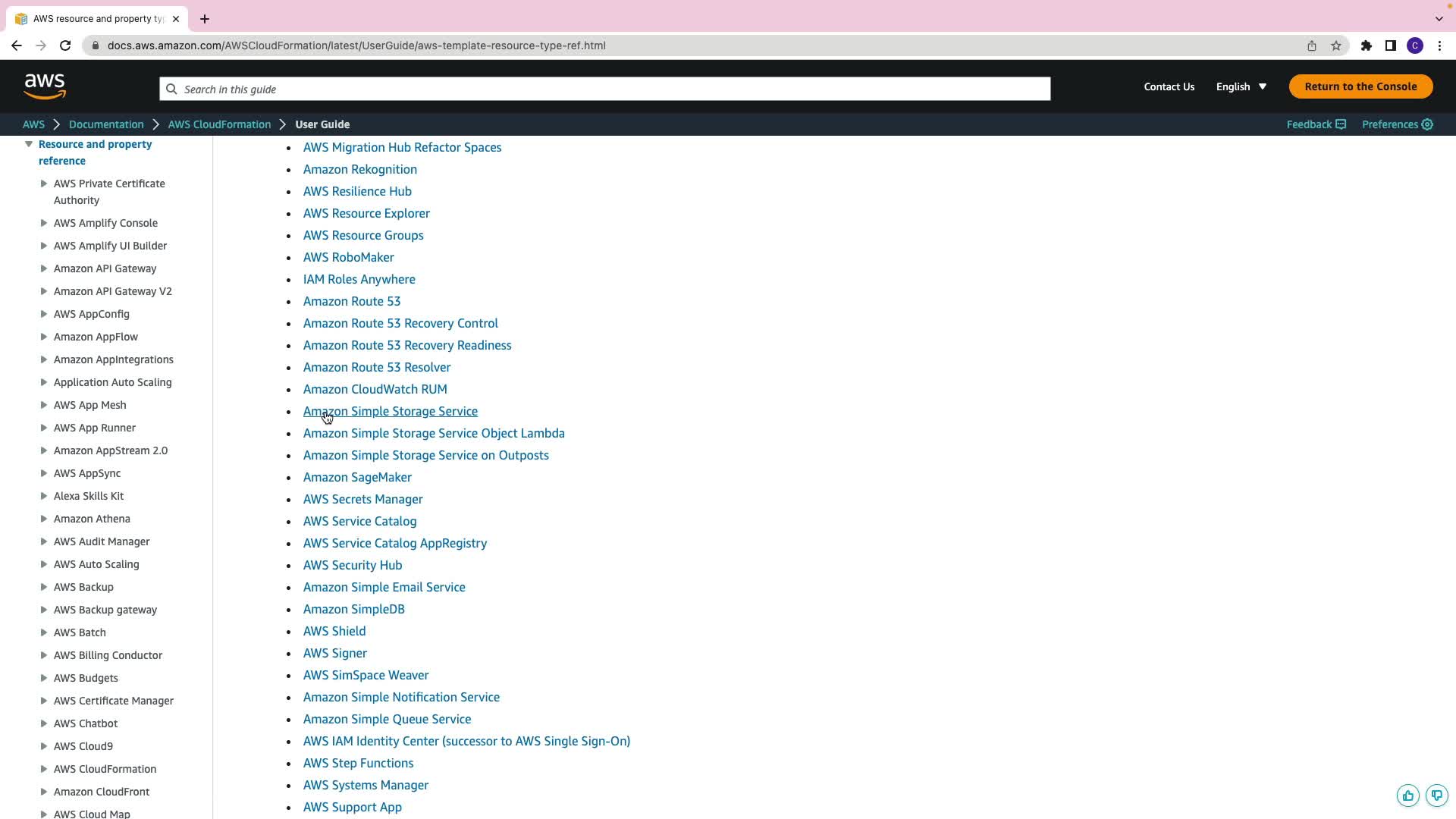
Task: Bookmark this page with star icon
Action: point(1336,45)
